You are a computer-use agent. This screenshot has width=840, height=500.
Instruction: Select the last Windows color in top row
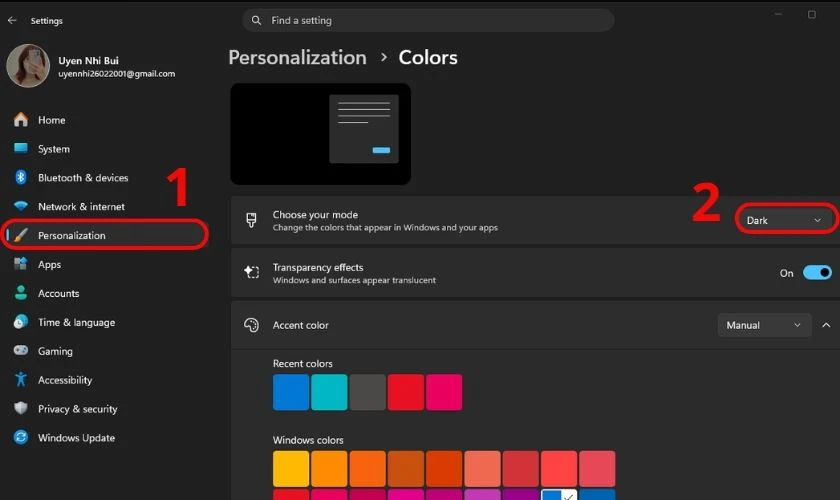(x=597, y=469)
